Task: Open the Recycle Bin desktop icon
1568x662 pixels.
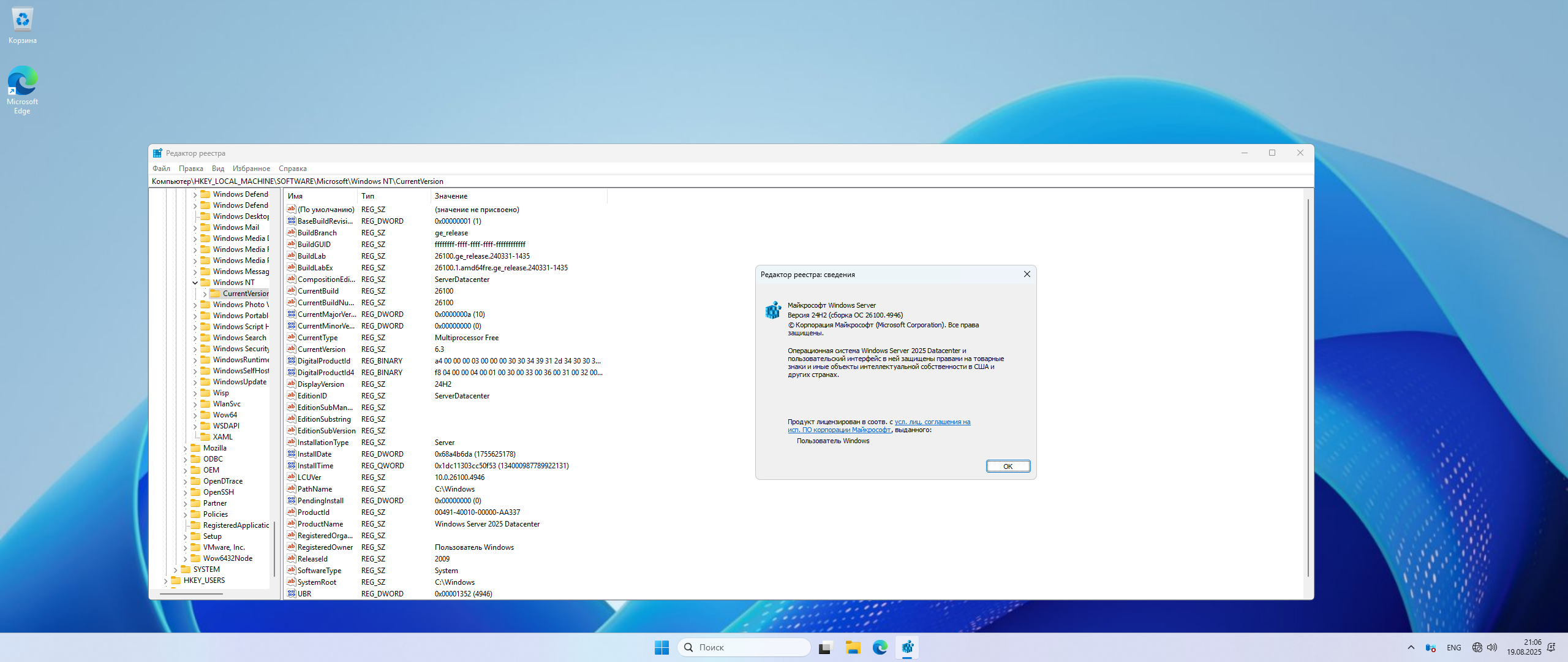Action: tap(23, 26)
